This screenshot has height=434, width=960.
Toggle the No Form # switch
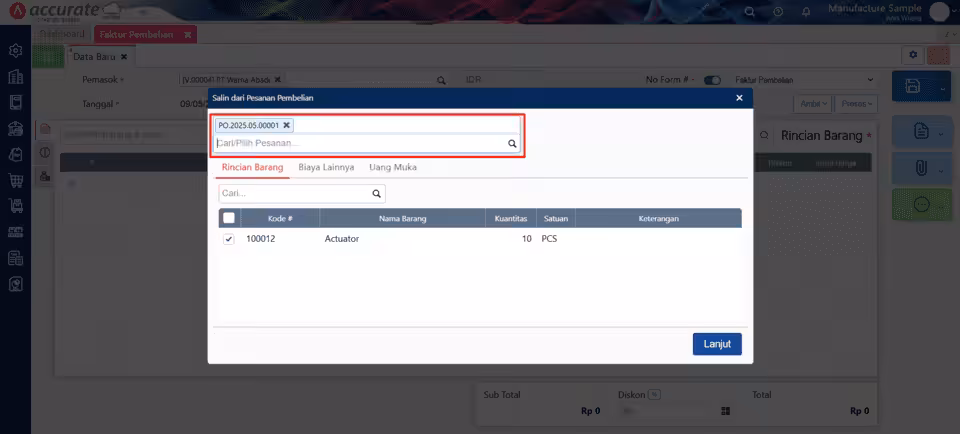pyautogui.click(x=712, y=80)
